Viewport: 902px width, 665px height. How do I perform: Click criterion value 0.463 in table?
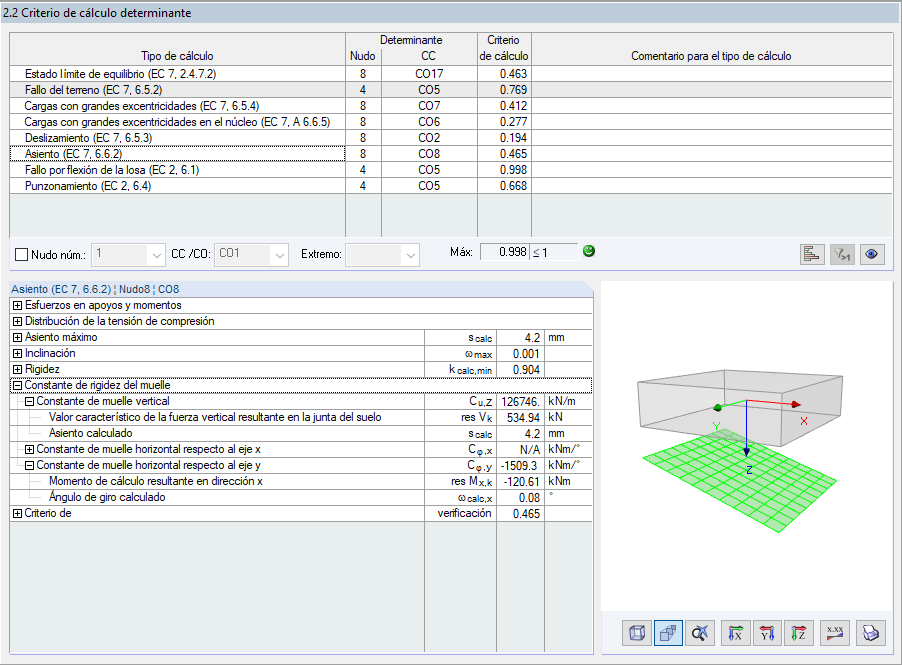click(504, 74)
